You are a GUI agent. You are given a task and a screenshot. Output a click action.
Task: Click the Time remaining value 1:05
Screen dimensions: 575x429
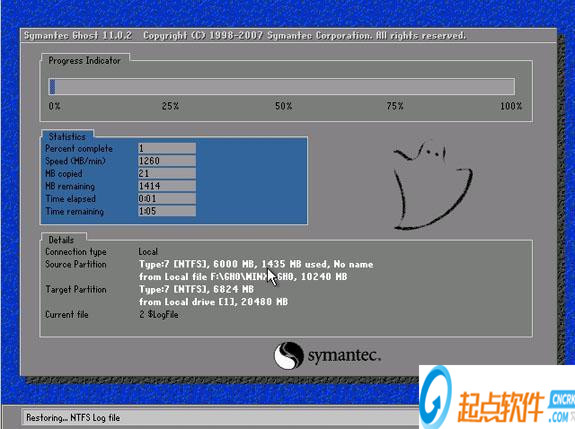pos(167,211)
